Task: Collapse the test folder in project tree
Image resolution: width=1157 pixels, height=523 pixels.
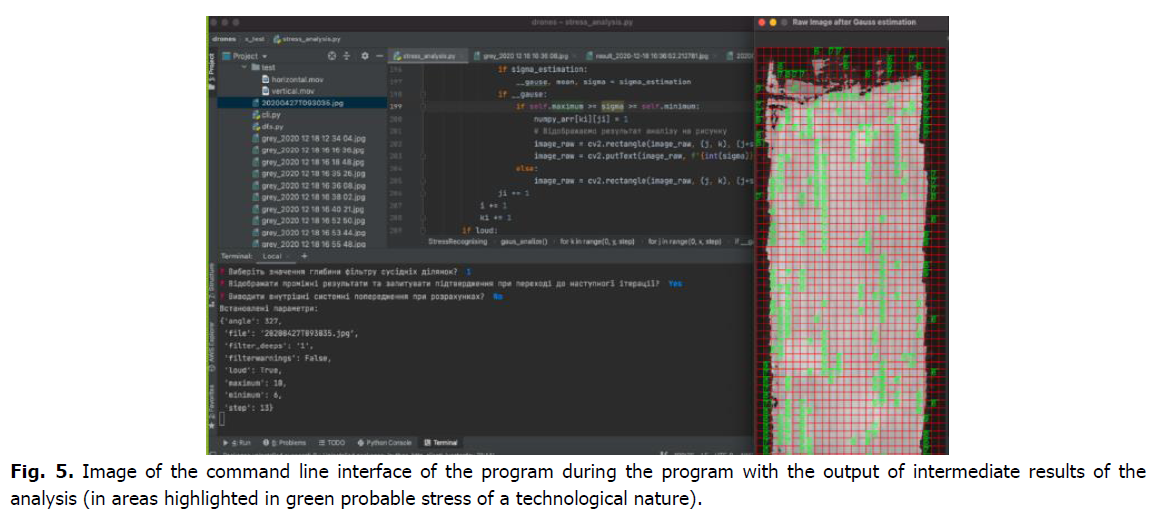Action: pos(243,67)
